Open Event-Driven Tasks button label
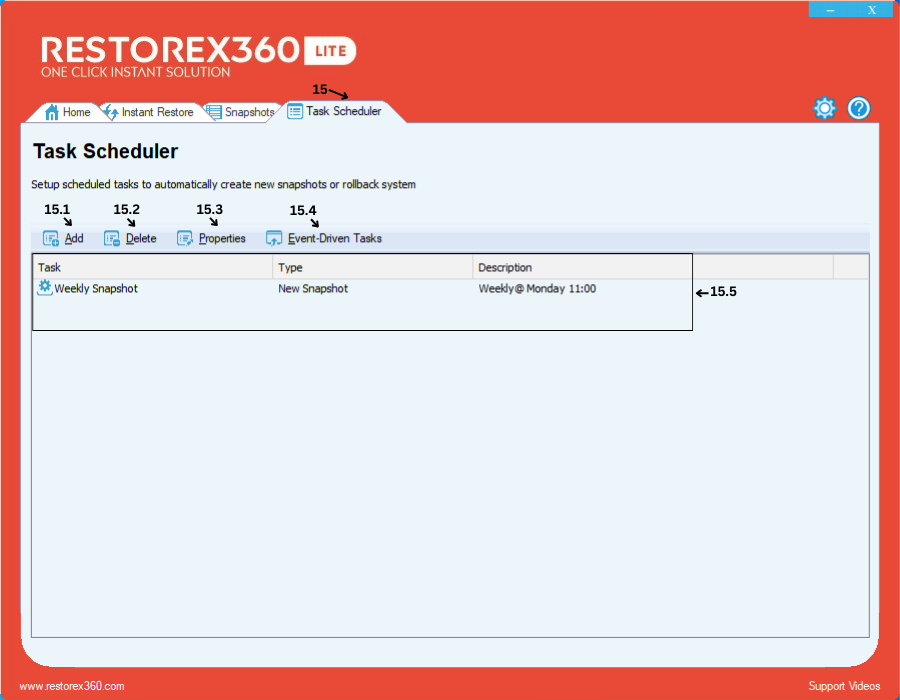Image resolution: width=900 pixels, height=700 pixels. [335, 239]
